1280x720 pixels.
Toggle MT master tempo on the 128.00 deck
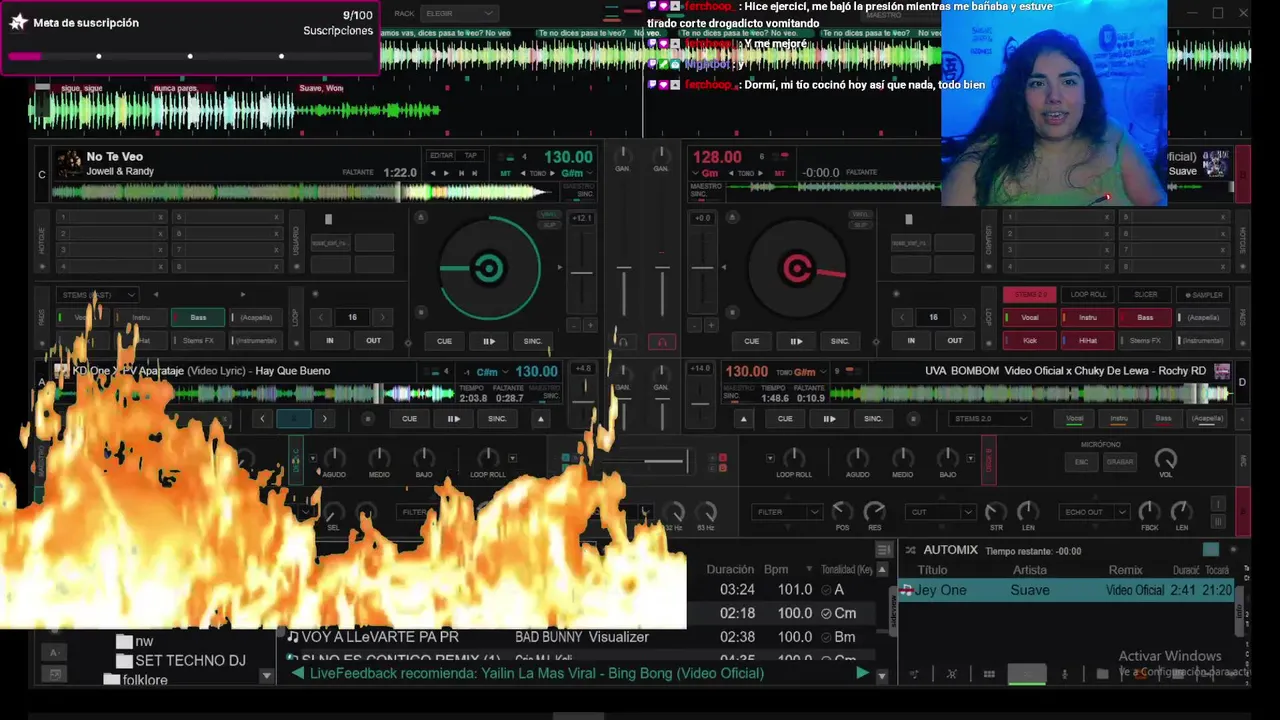(780, 173)
